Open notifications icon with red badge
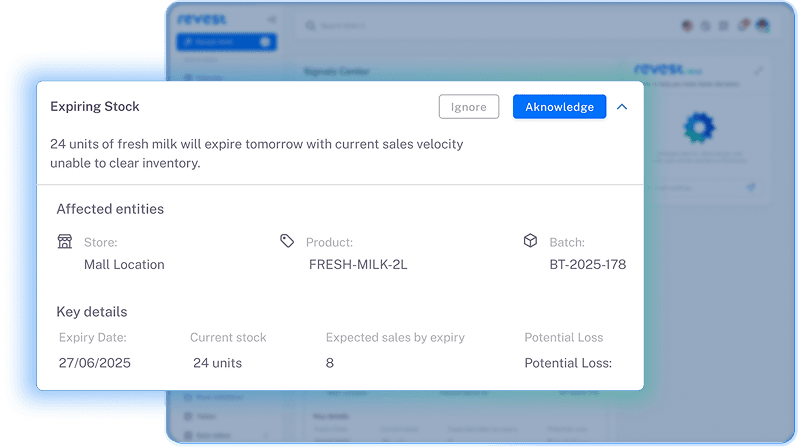Screen dimensions: 798x447 [742, 25]
